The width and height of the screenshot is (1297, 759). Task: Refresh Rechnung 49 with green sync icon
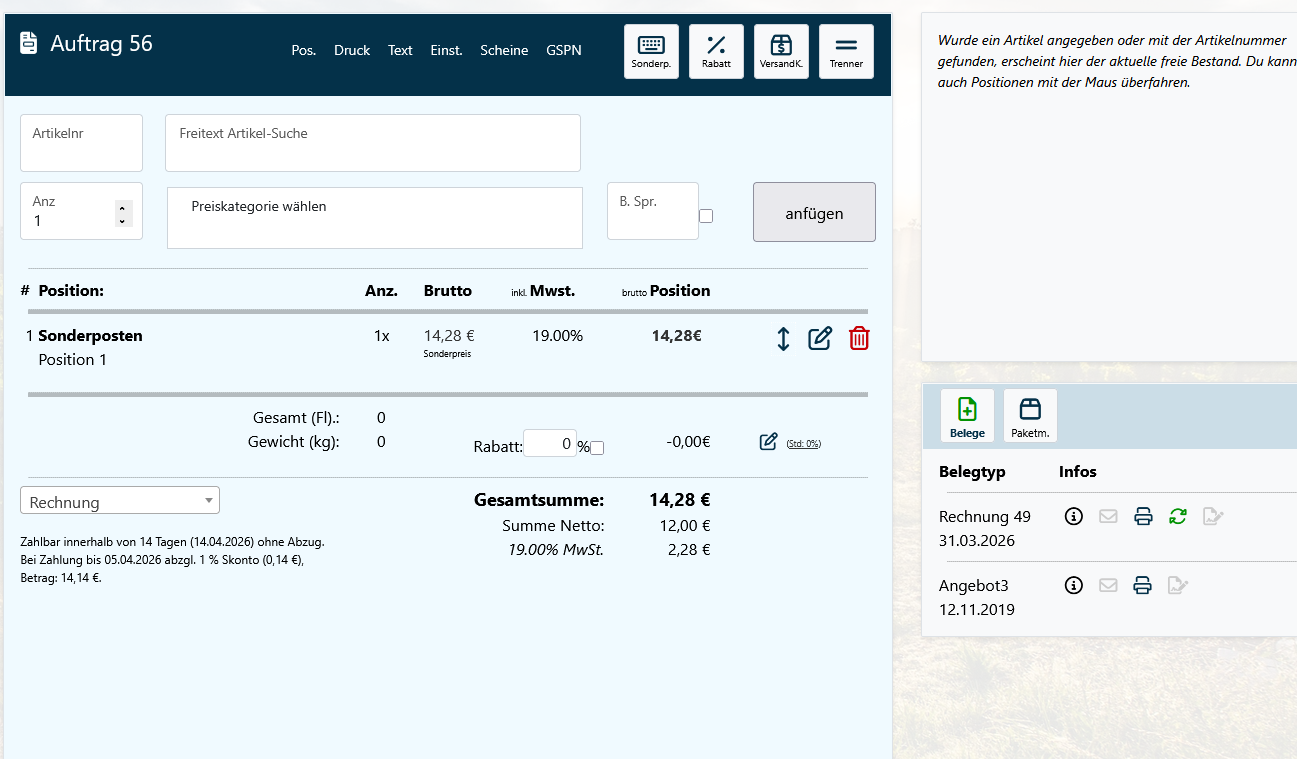click(x=1178, y=517)
